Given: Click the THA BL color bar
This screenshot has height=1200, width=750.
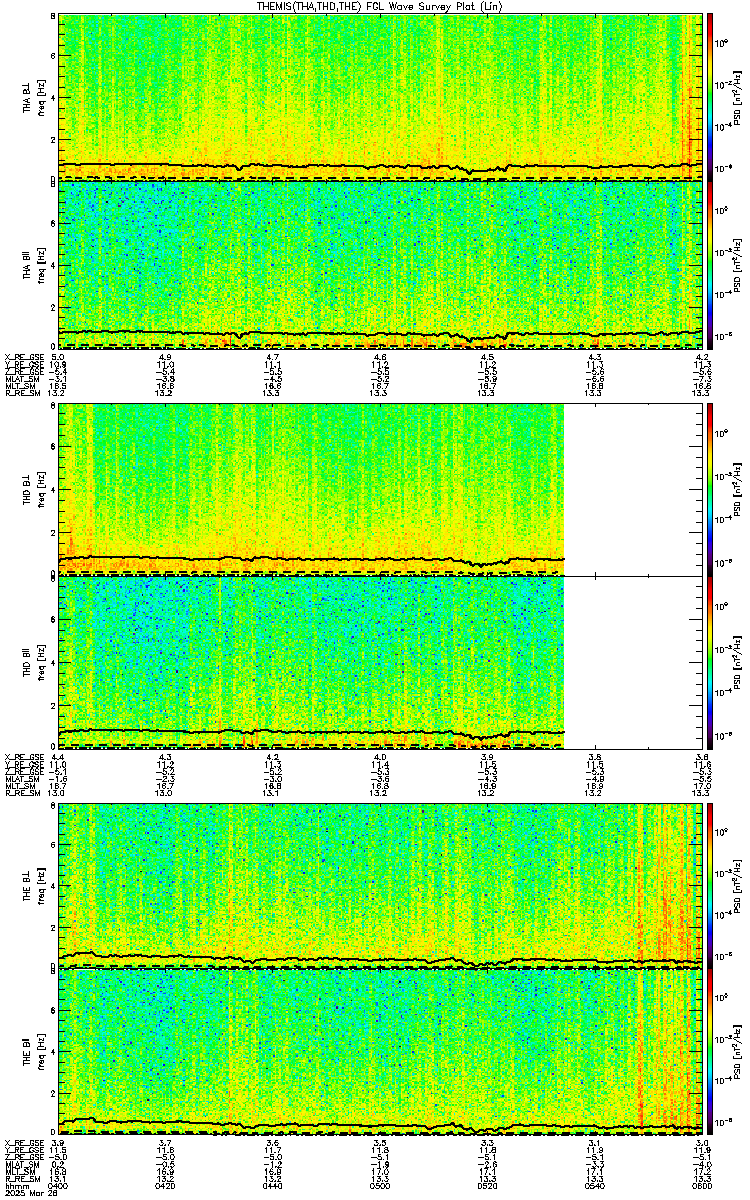Looking at the screenshot, I should coord(711,96).
